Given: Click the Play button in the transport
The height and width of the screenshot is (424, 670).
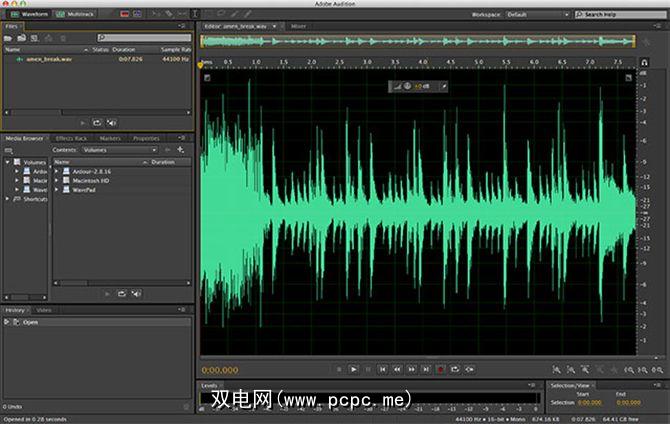Looking at the screenshot, I should coord(353,369).
